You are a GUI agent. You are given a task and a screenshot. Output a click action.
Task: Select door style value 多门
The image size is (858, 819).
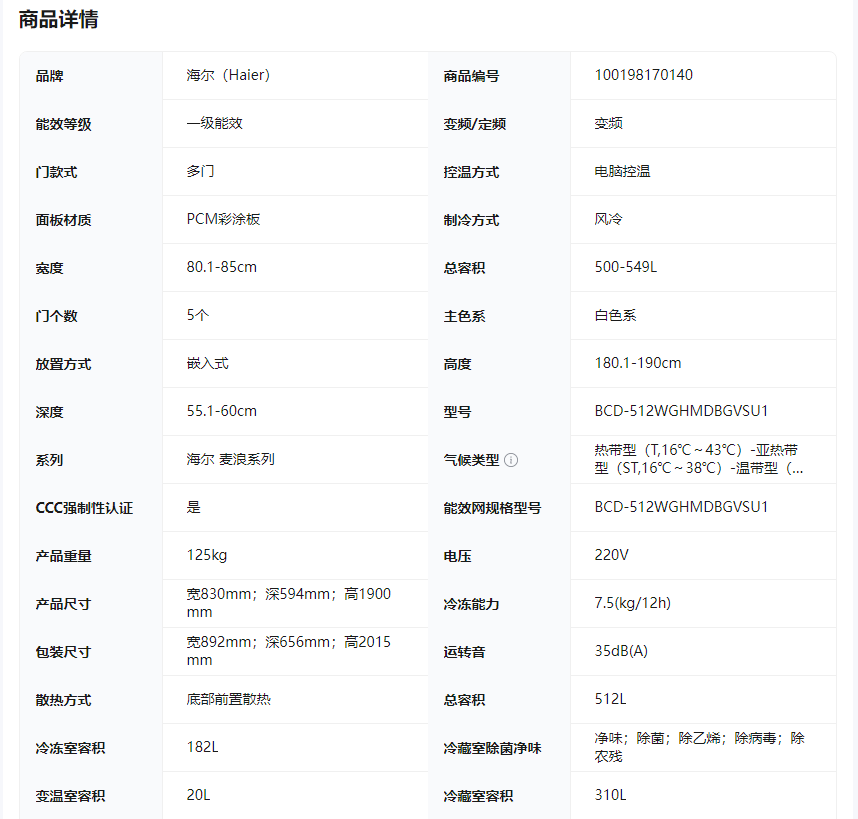[x=200, y=171]
